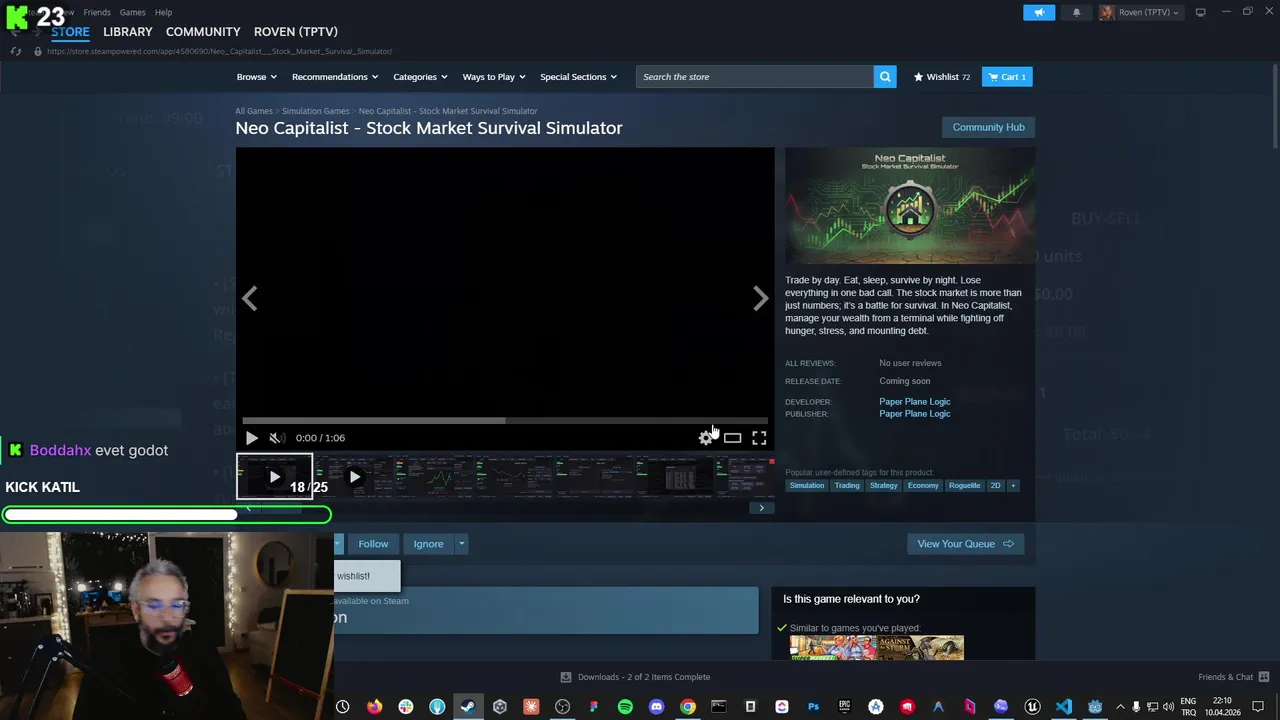Open Wishlist with 72 items
Screen dimensions: 1280x720
coord(942,77)
